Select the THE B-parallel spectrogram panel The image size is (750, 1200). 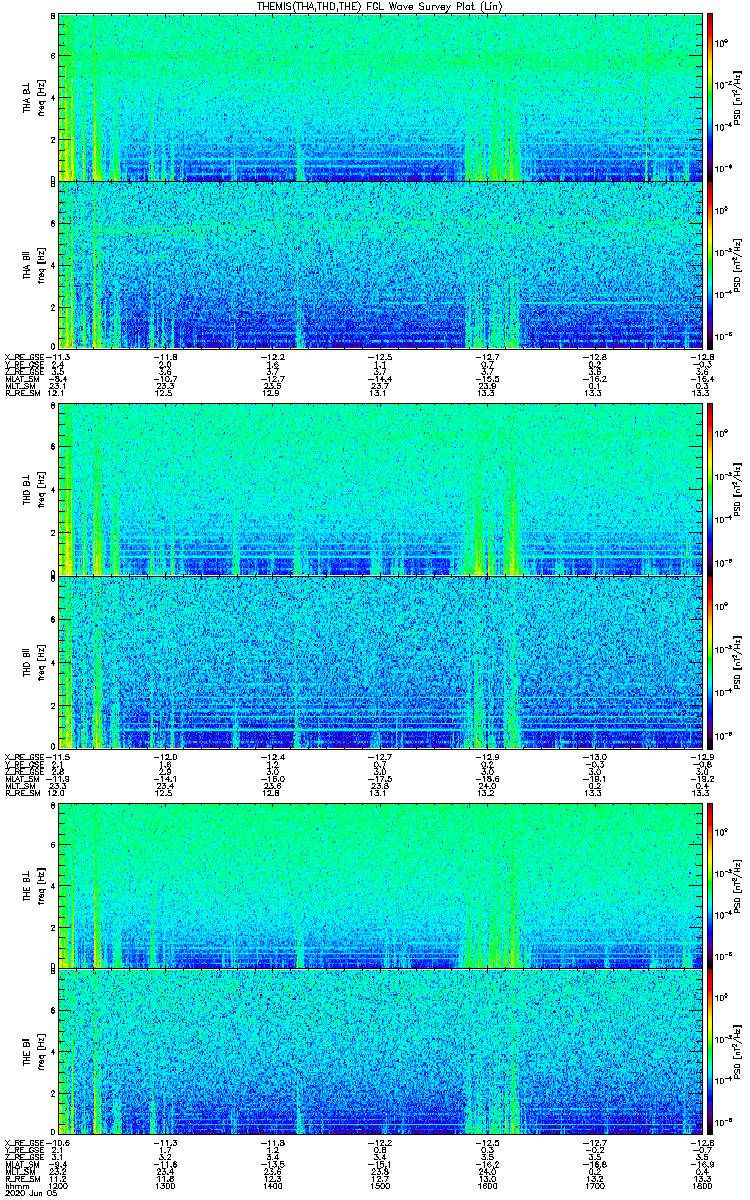379,1053
